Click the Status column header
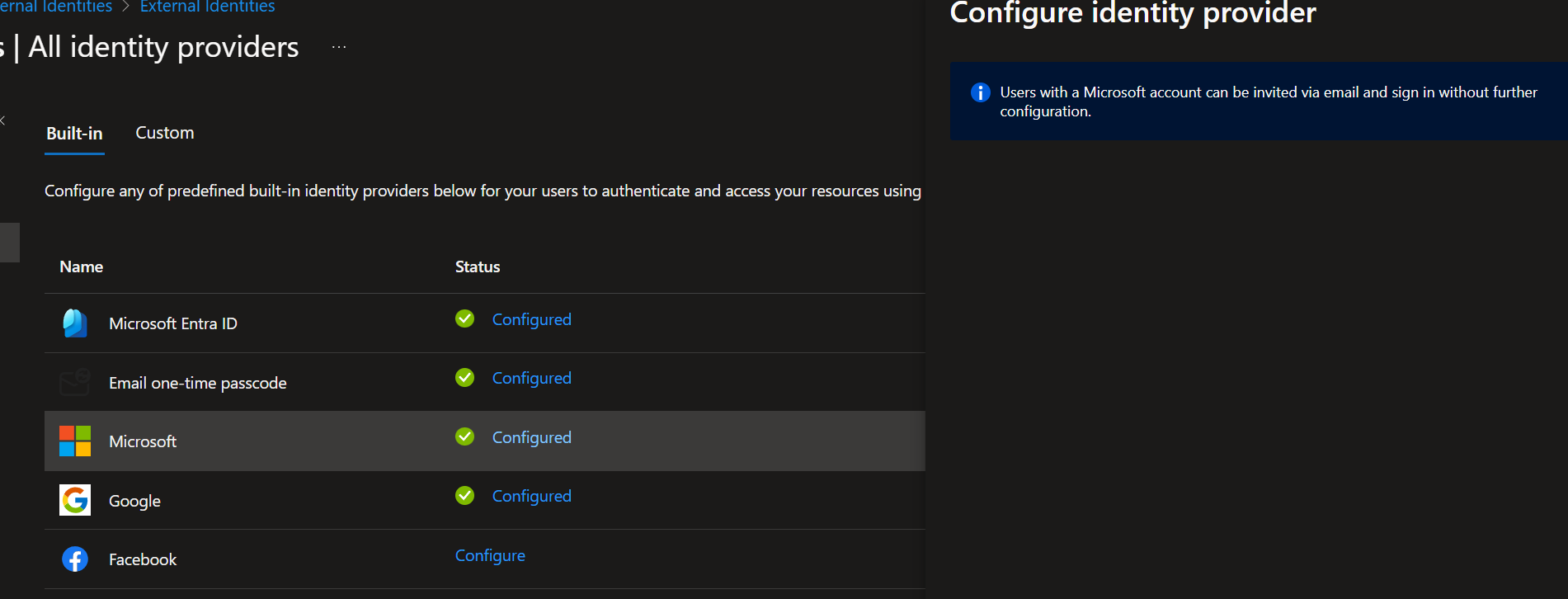1568x599 pixels. 478,266
